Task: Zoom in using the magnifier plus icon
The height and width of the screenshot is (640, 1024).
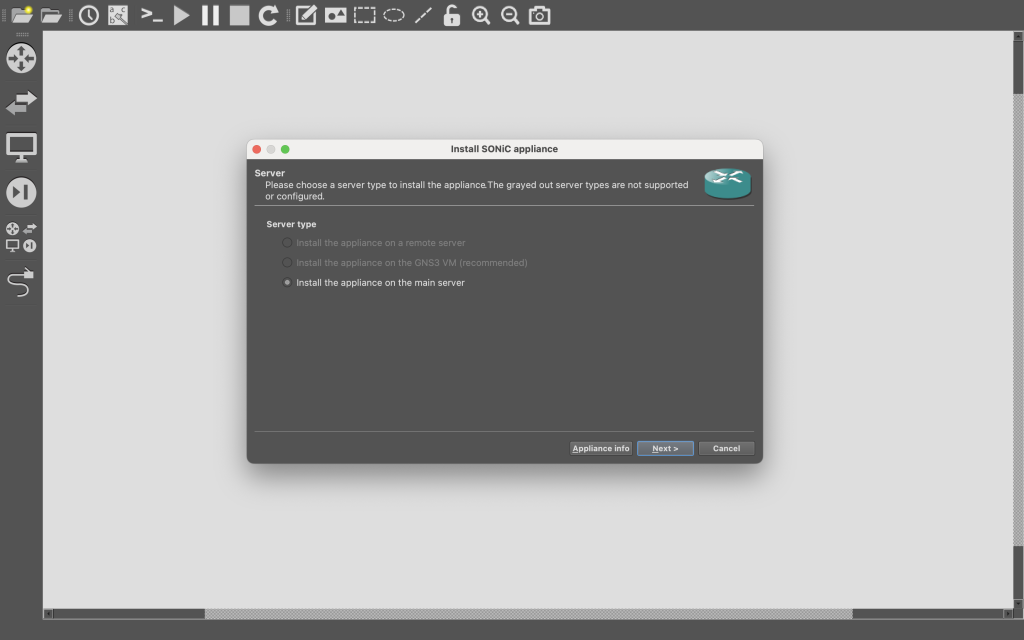Action: 481,15
